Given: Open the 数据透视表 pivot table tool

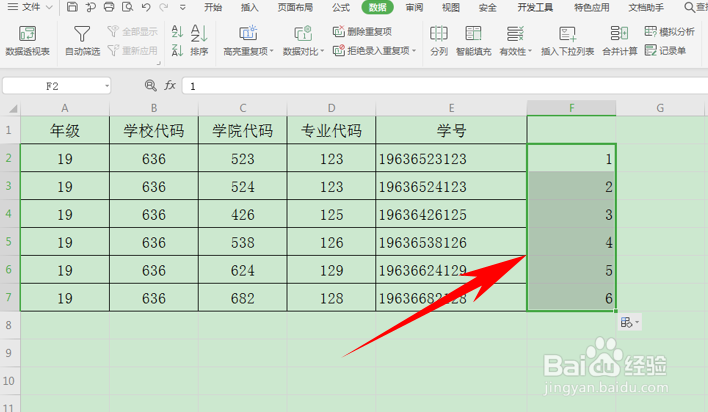Looking at the screenshot, I should 27,41.
